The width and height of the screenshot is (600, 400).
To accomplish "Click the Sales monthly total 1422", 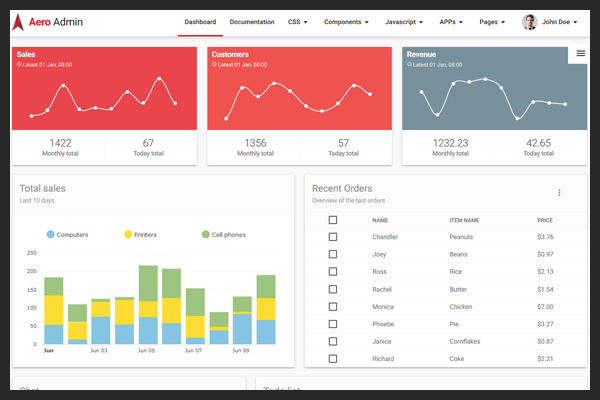I will (60, 143).
